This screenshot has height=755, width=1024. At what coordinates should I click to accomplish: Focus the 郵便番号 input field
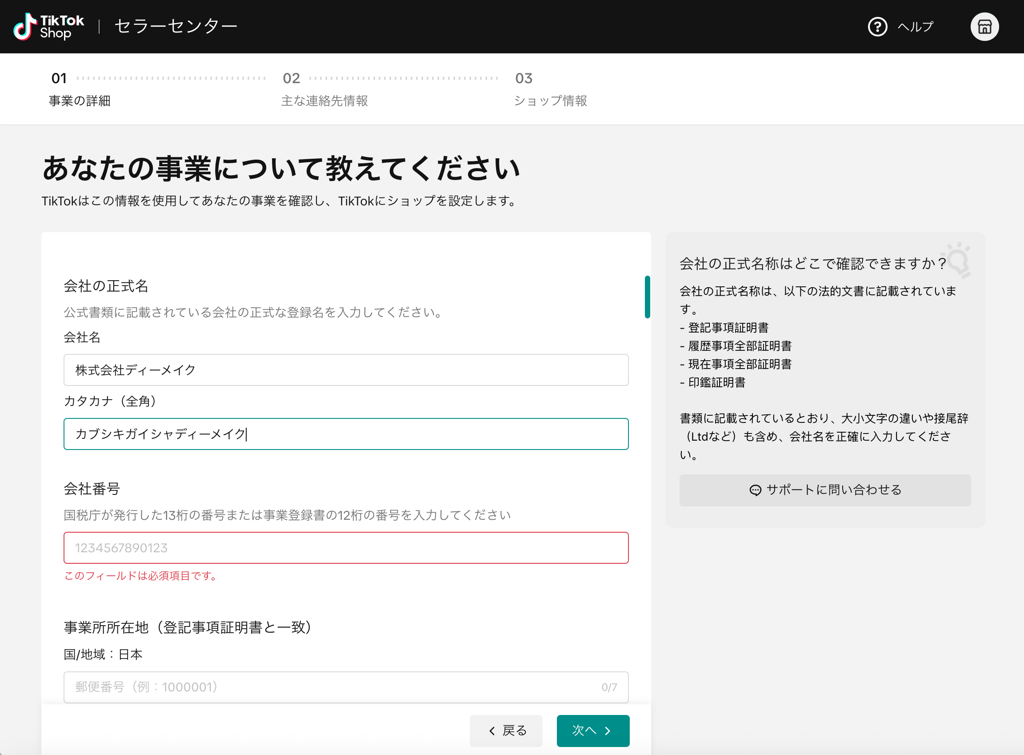(x=346, y=686)
